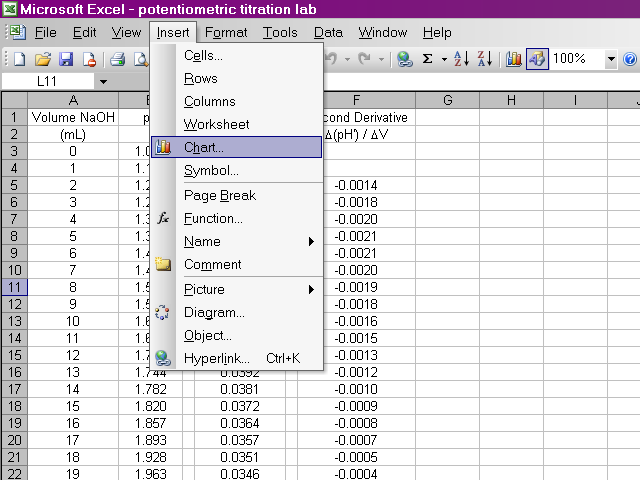Click the Zoom percentage field
The height and width of the screenshot is (480, 640).
(578, 59)
